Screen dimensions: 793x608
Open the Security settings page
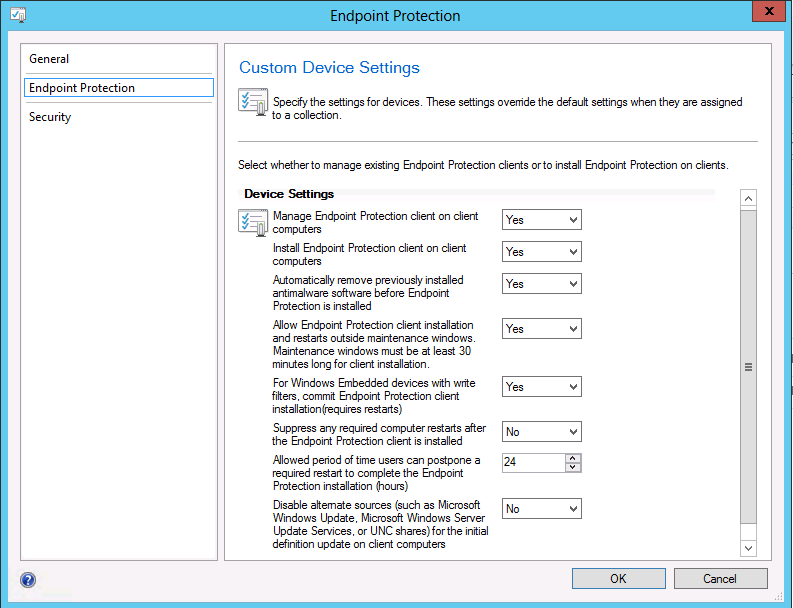[119, 117]
